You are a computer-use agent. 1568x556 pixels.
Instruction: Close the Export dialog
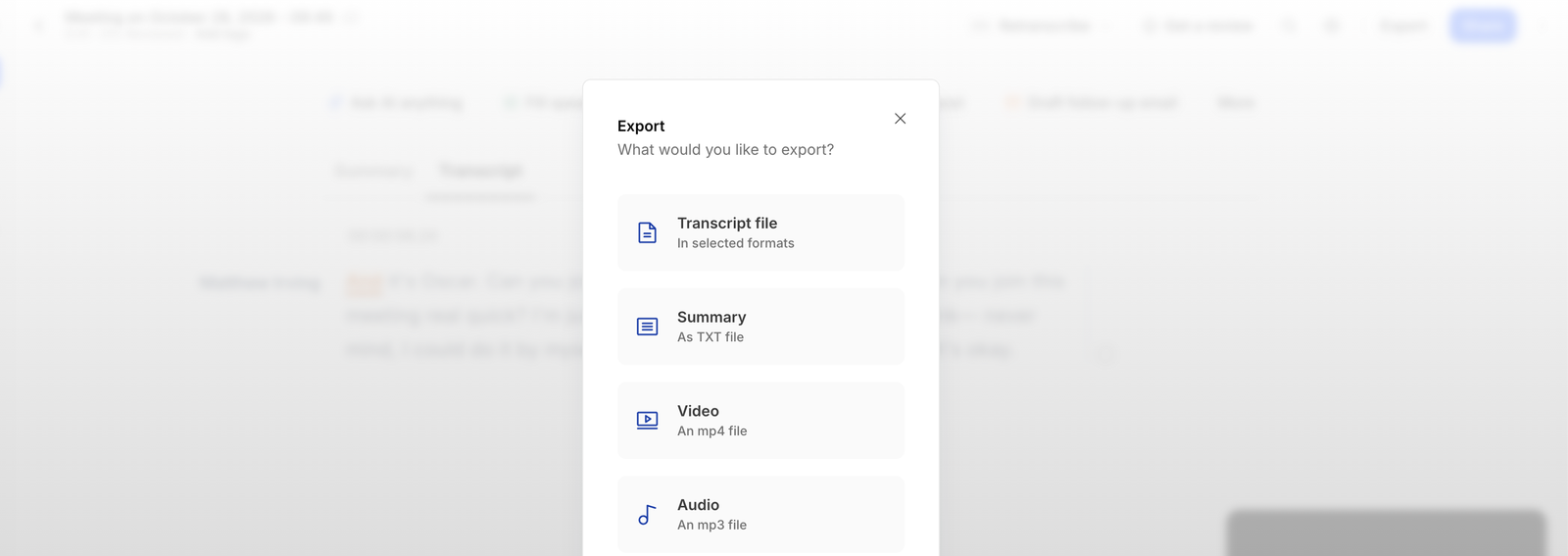[x=900, y=119]
